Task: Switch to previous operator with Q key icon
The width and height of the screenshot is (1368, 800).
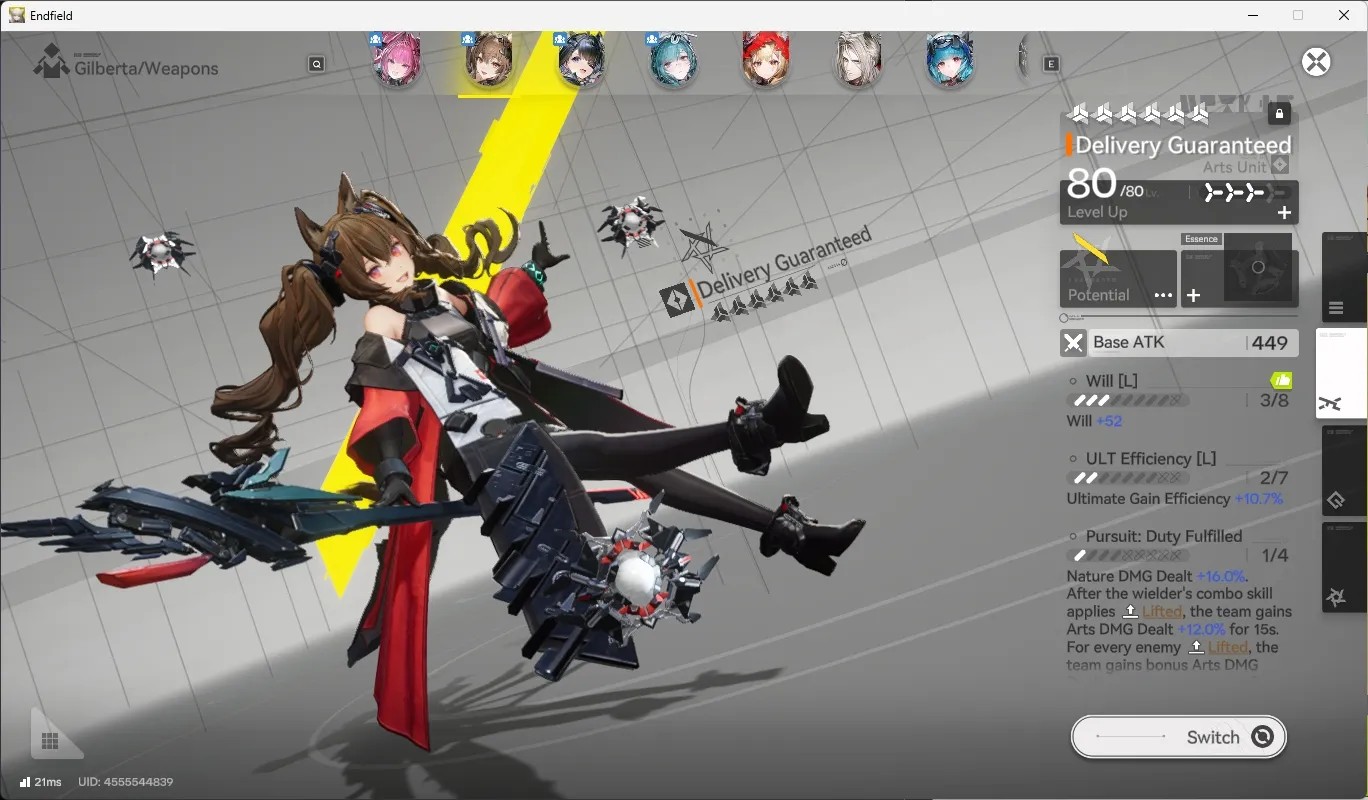Action: coord(316,64)
